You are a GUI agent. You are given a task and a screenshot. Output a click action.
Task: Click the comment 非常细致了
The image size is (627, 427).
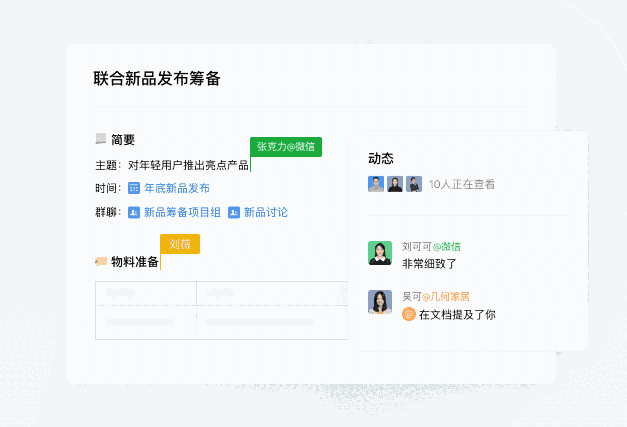coord(429,263)
